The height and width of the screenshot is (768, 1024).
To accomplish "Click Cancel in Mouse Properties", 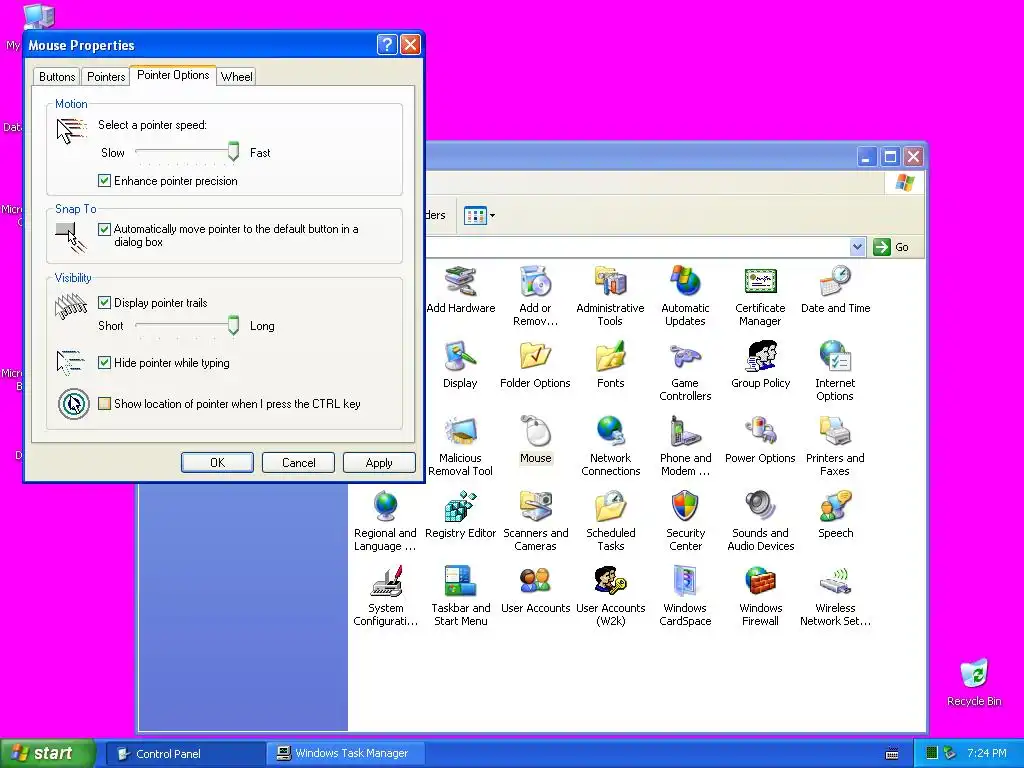I will pyautogui.click(x=298, y=462).
